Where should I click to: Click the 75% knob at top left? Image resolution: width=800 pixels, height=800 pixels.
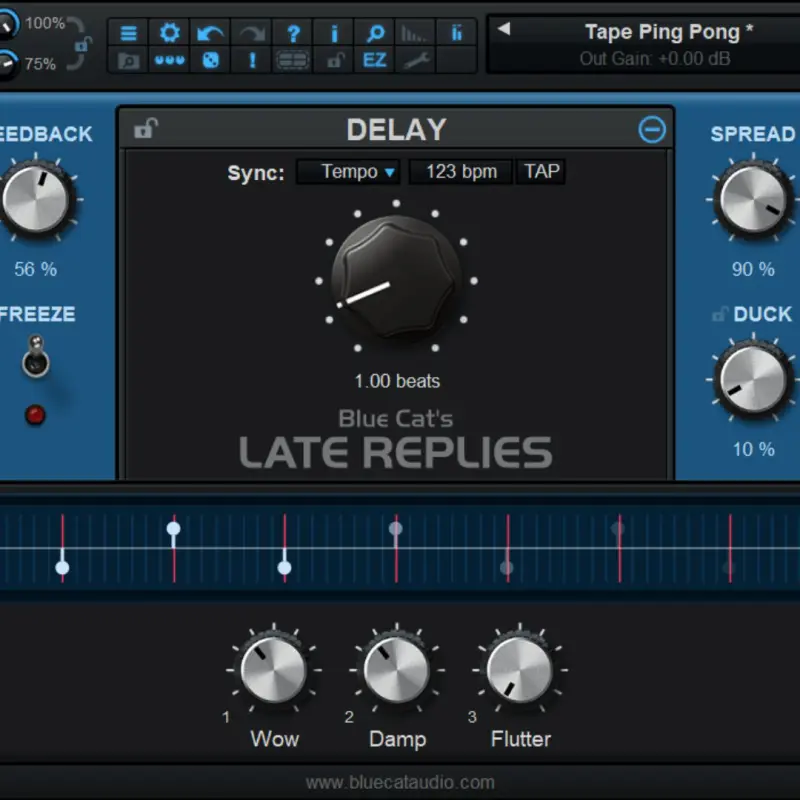click(x=7, y=64)
